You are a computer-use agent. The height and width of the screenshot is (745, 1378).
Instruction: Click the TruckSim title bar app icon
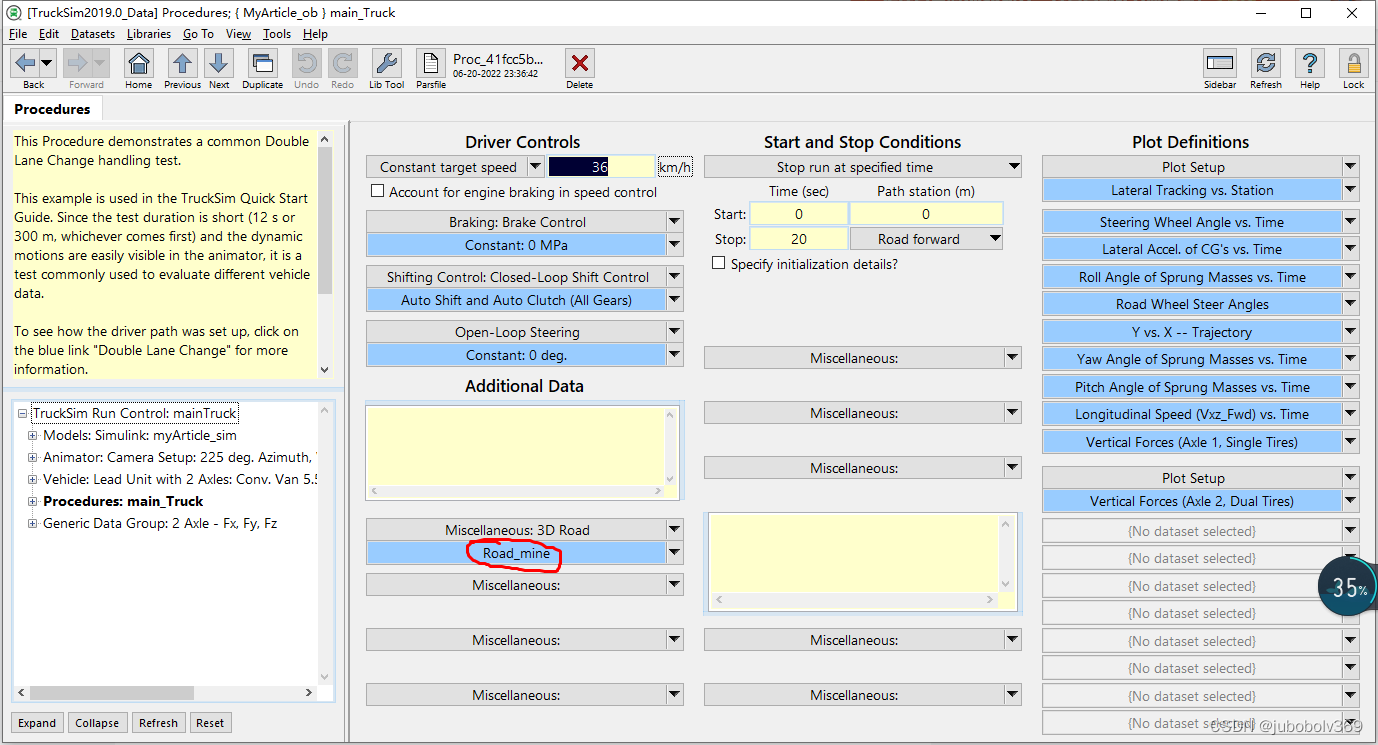pyautogui.click(x=13, y=13)
